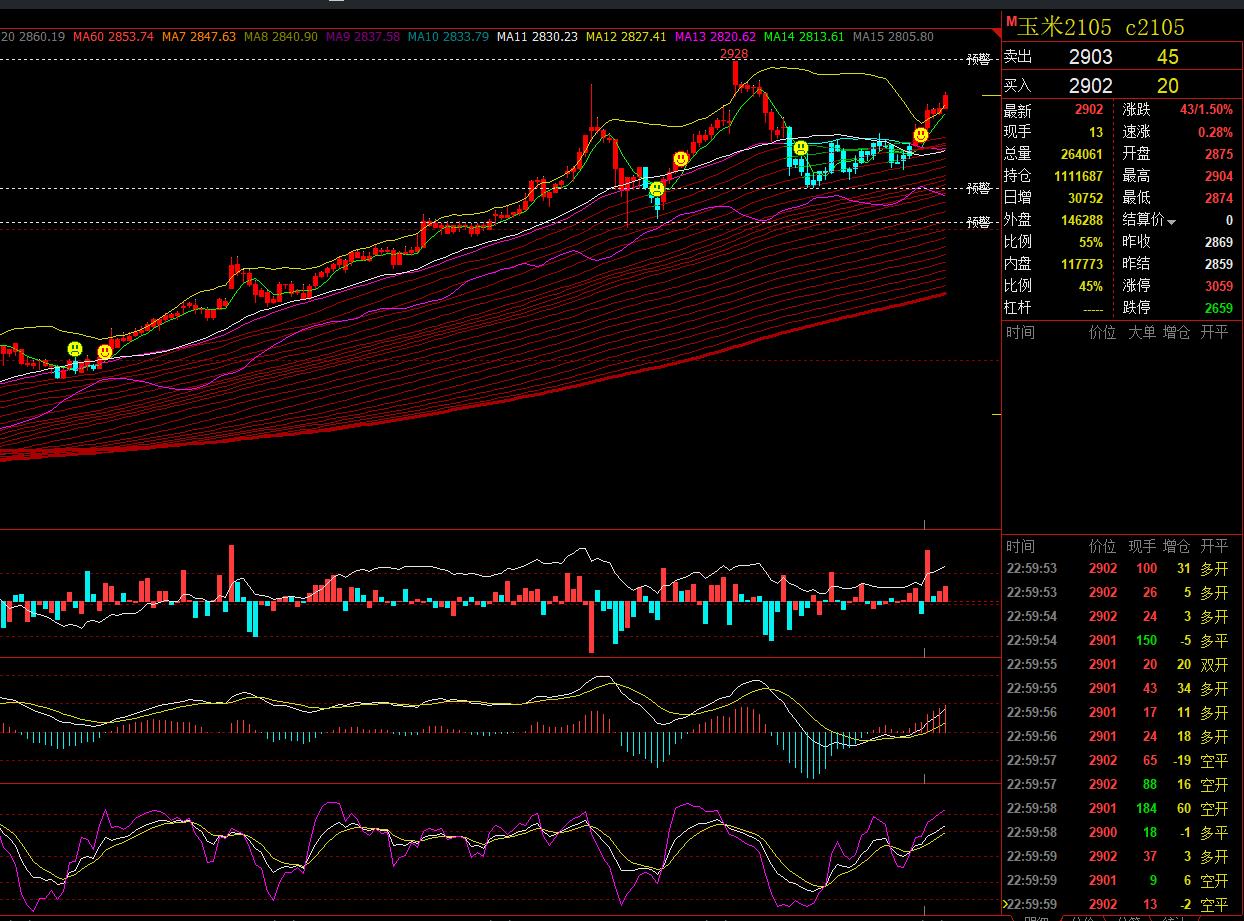This screenshot has height=921, width=1244.
Task: Click the smiley signal beside the newest candles
Action: pos(920,135)
